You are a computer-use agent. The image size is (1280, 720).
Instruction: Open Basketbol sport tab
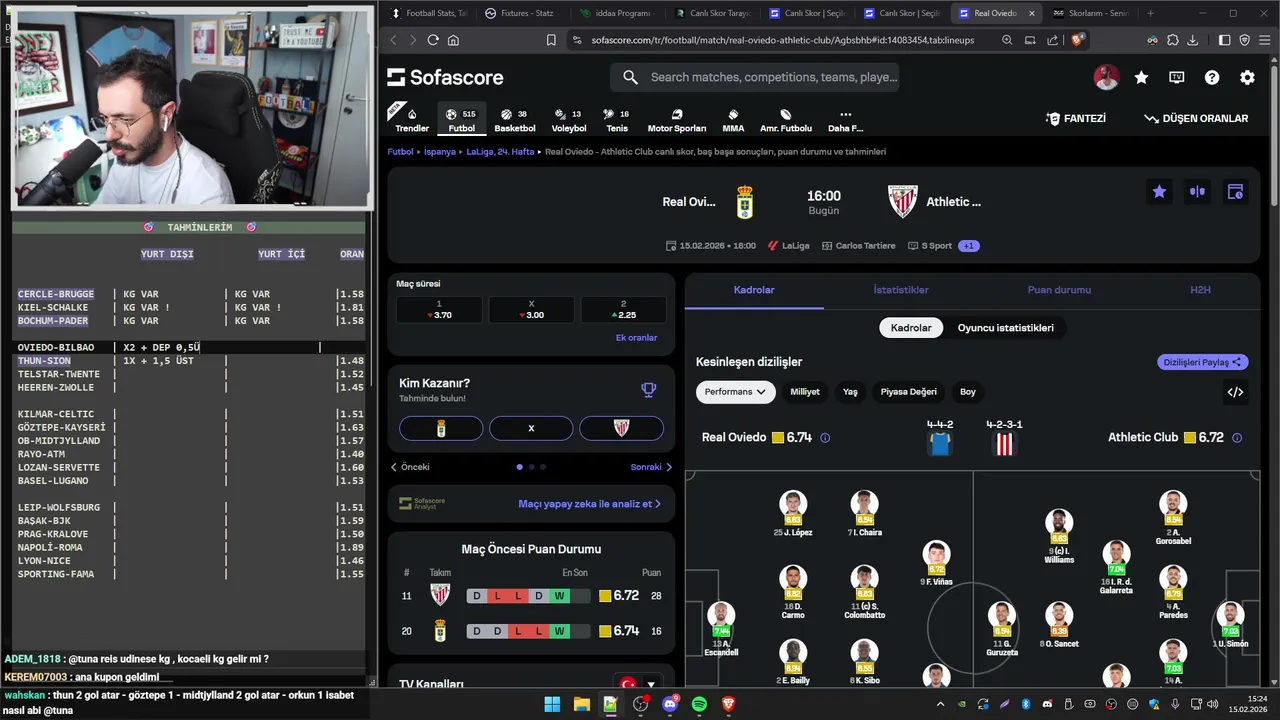point(515,120)
